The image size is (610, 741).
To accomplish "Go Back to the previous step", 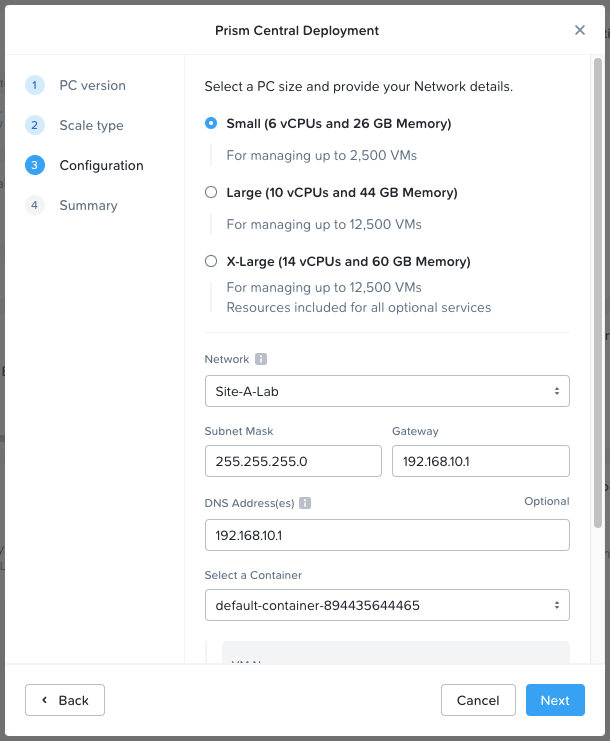I will (x=65, y=700).
